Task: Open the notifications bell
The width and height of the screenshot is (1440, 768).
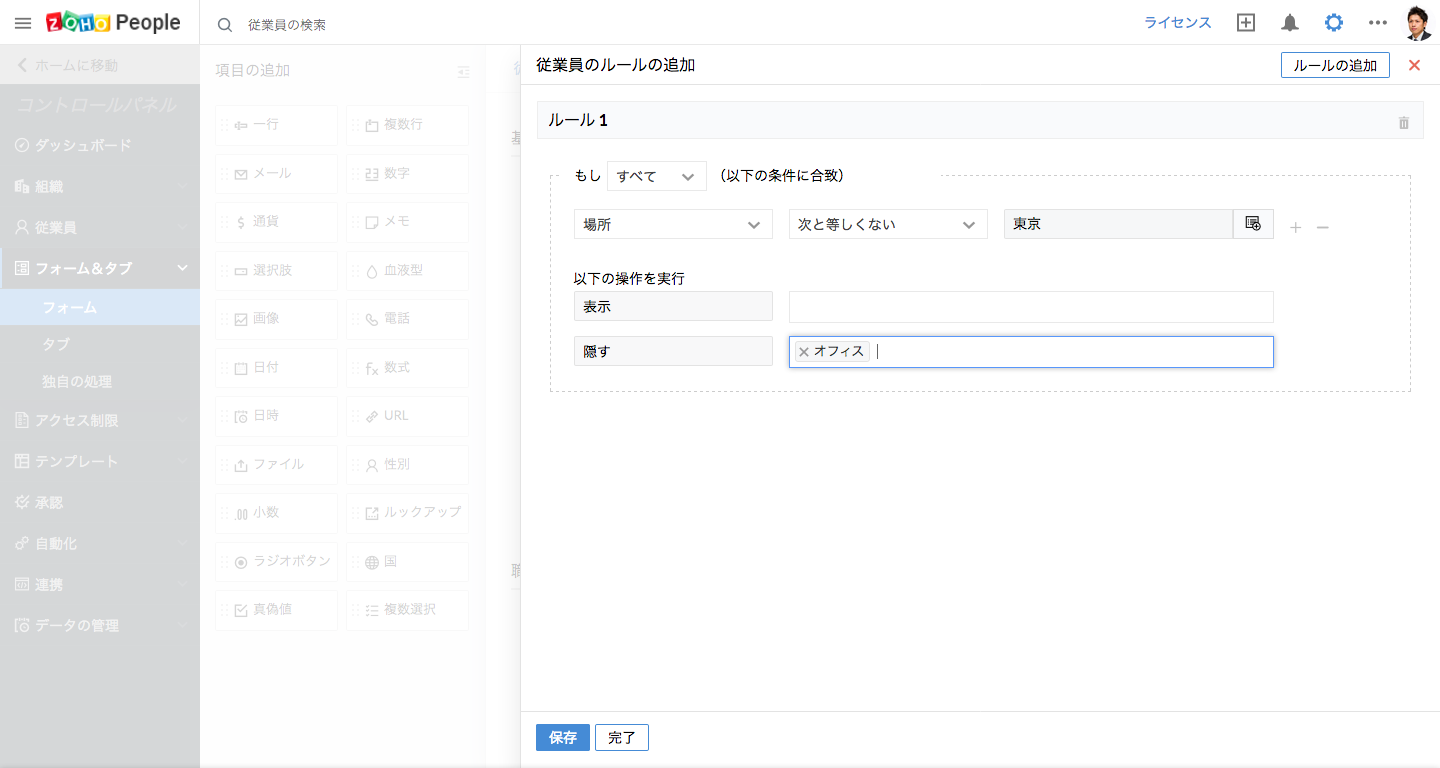Action: point(1290,23)
